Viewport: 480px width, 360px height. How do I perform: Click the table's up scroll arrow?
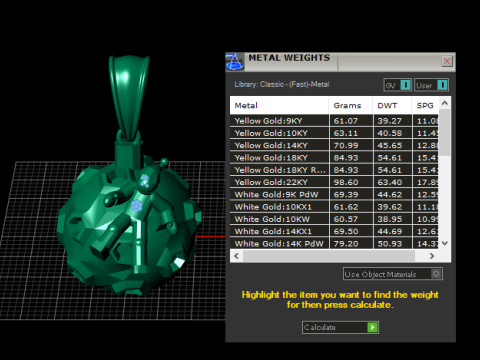pyautogui.click(x=444, y=103)
